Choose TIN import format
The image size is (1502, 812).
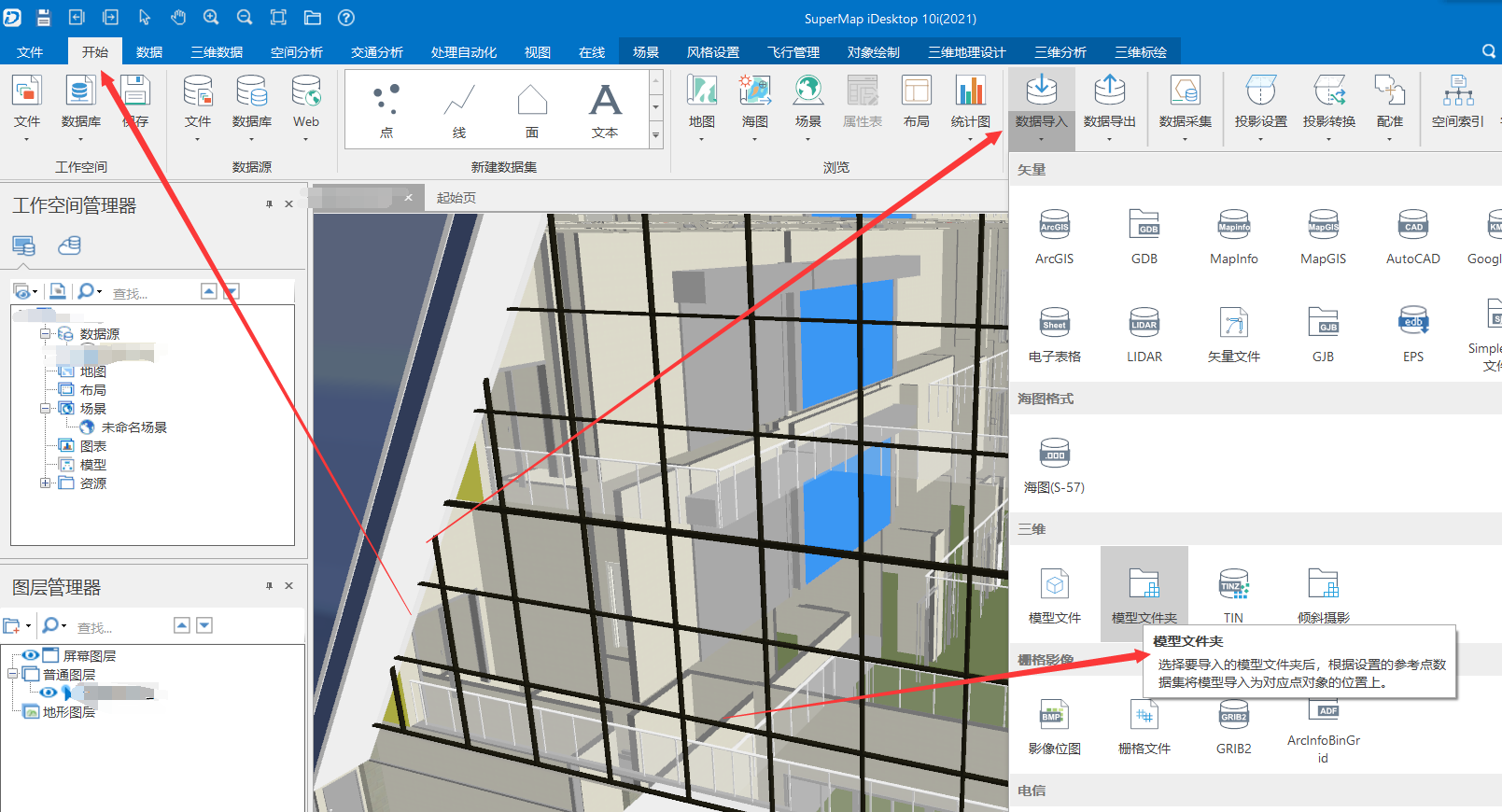(x=1233, y=596)
